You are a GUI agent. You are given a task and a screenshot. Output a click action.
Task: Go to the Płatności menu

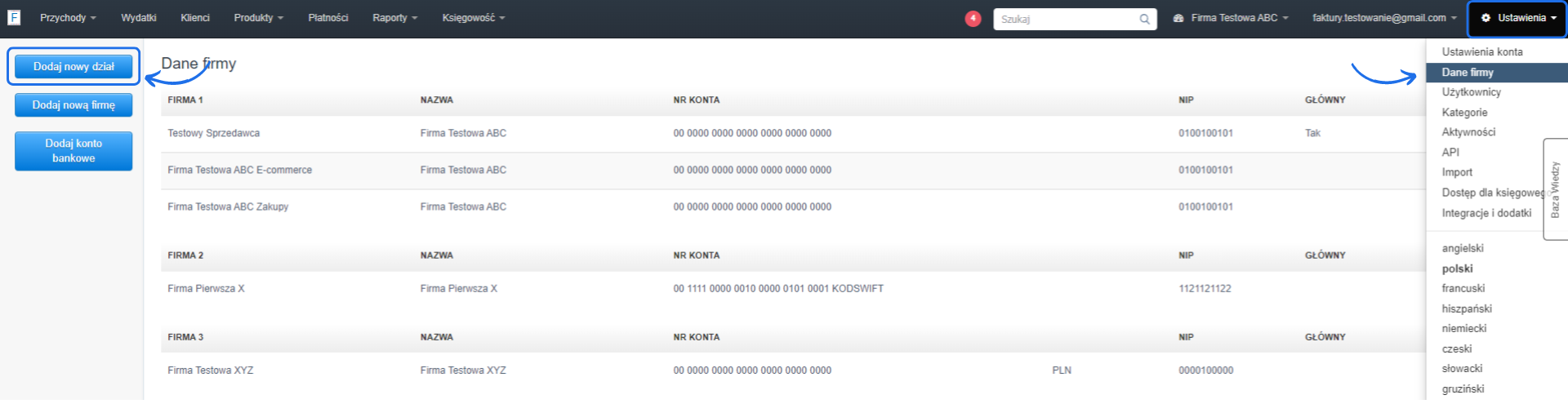(x=328, y=18)
